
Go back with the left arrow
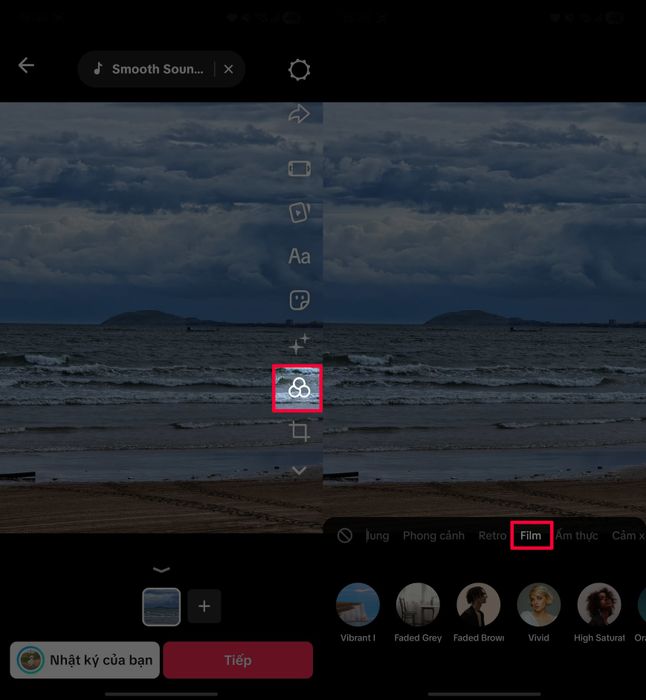click(x=26, y=66)
